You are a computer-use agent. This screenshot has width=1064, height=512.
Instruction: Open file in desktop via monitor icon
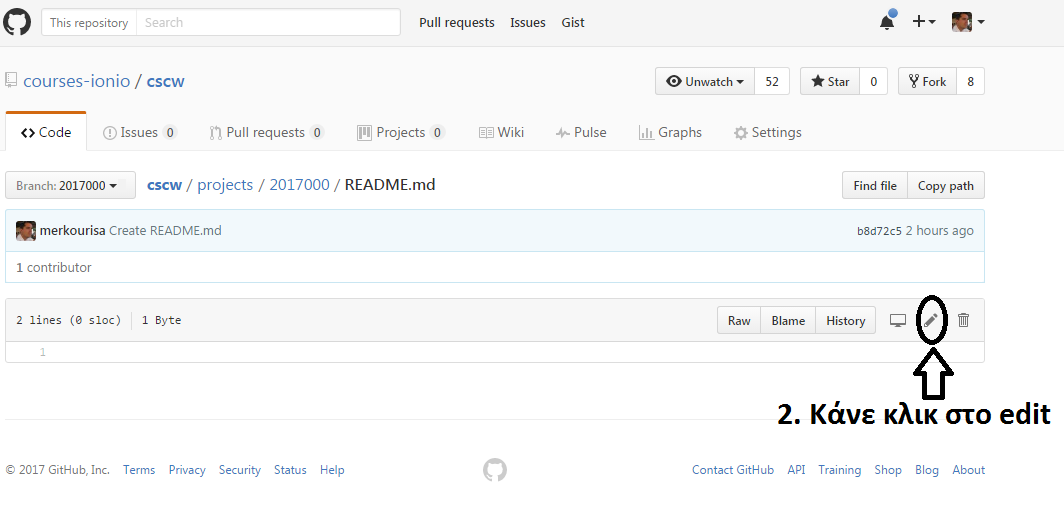click(x=898, y=320)
